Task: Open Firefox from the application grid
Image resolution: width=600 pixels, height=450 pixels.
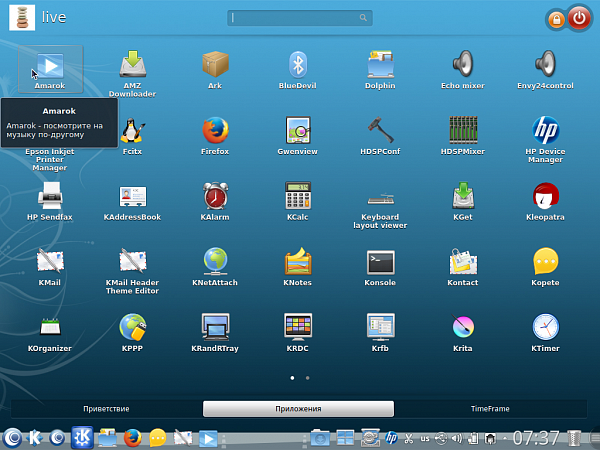Action: point(215,135)
